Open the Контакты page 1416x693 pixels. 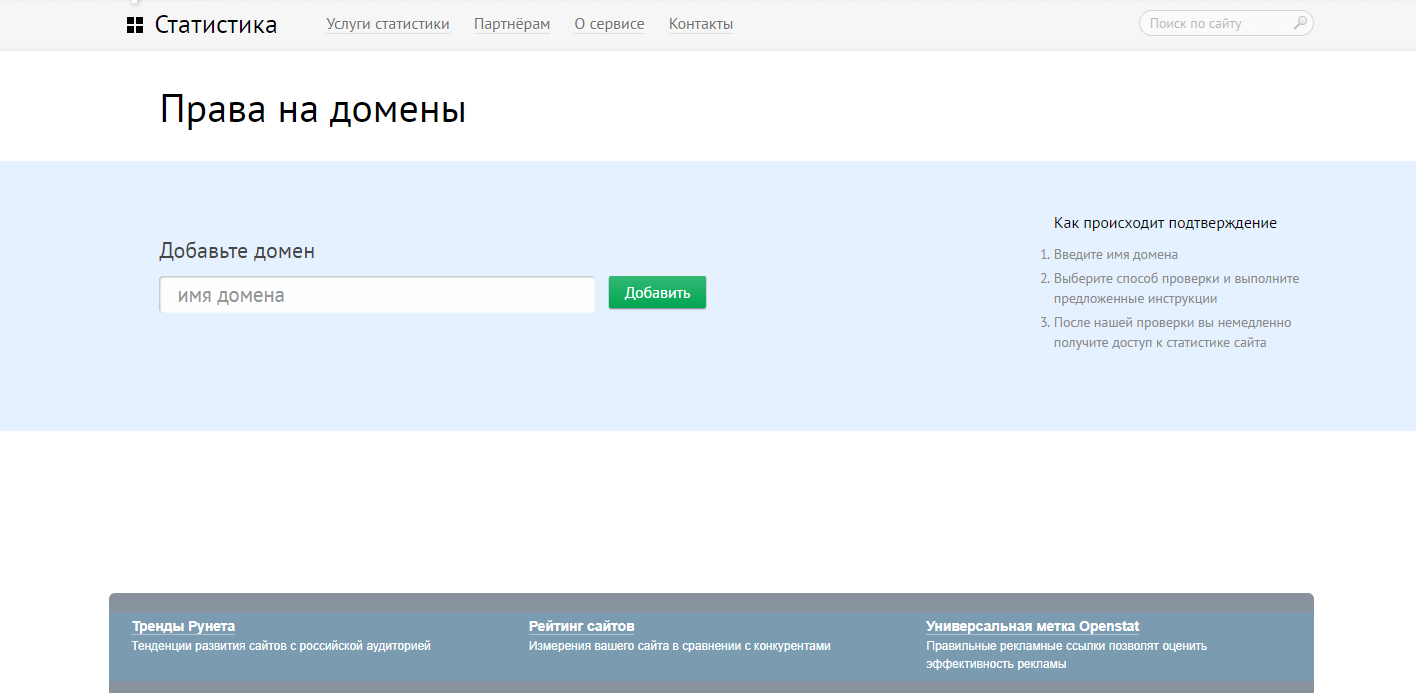pos(701,23)
